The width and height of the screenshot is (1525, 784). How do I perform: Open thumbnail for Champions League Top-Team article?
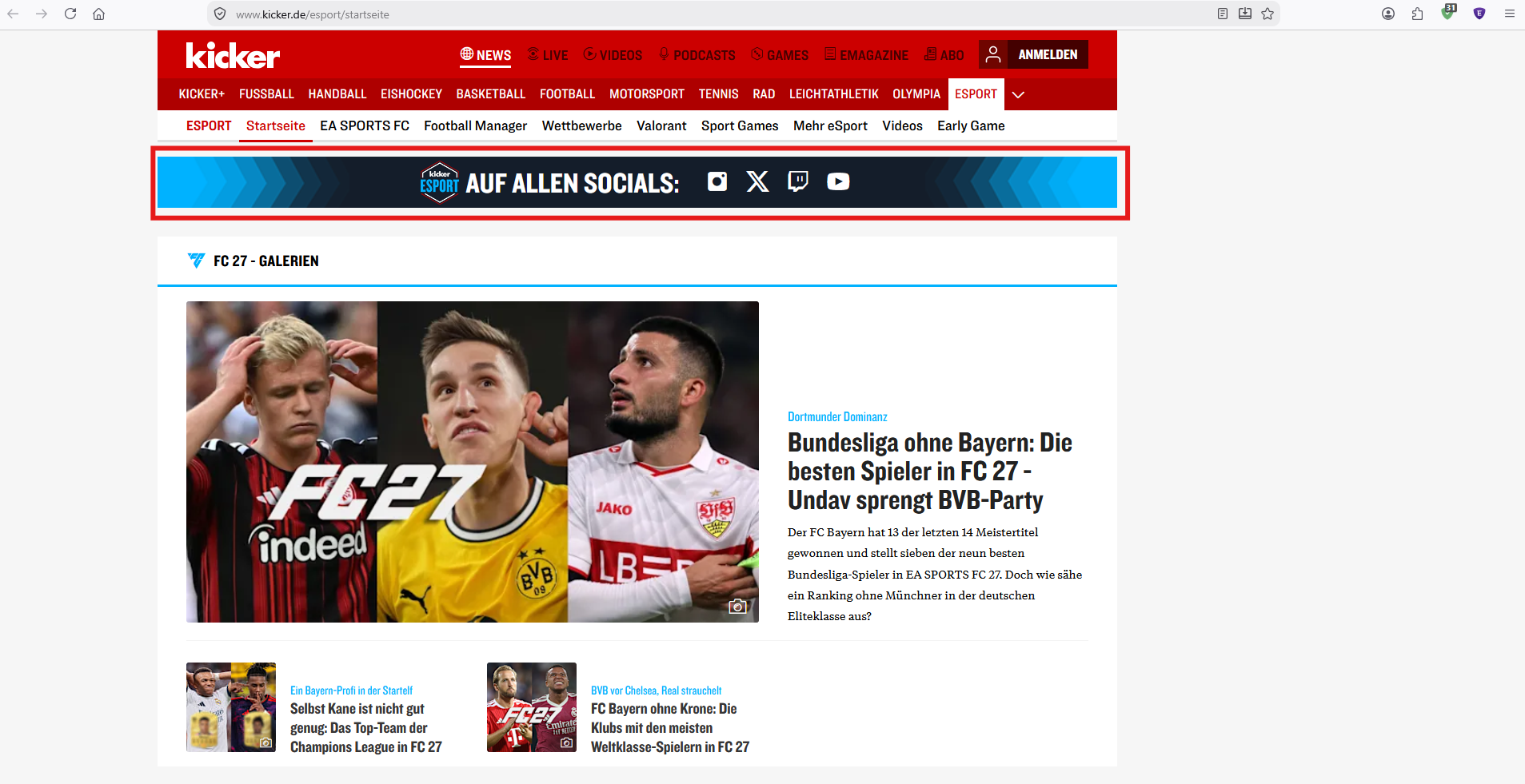pos(231,707)
